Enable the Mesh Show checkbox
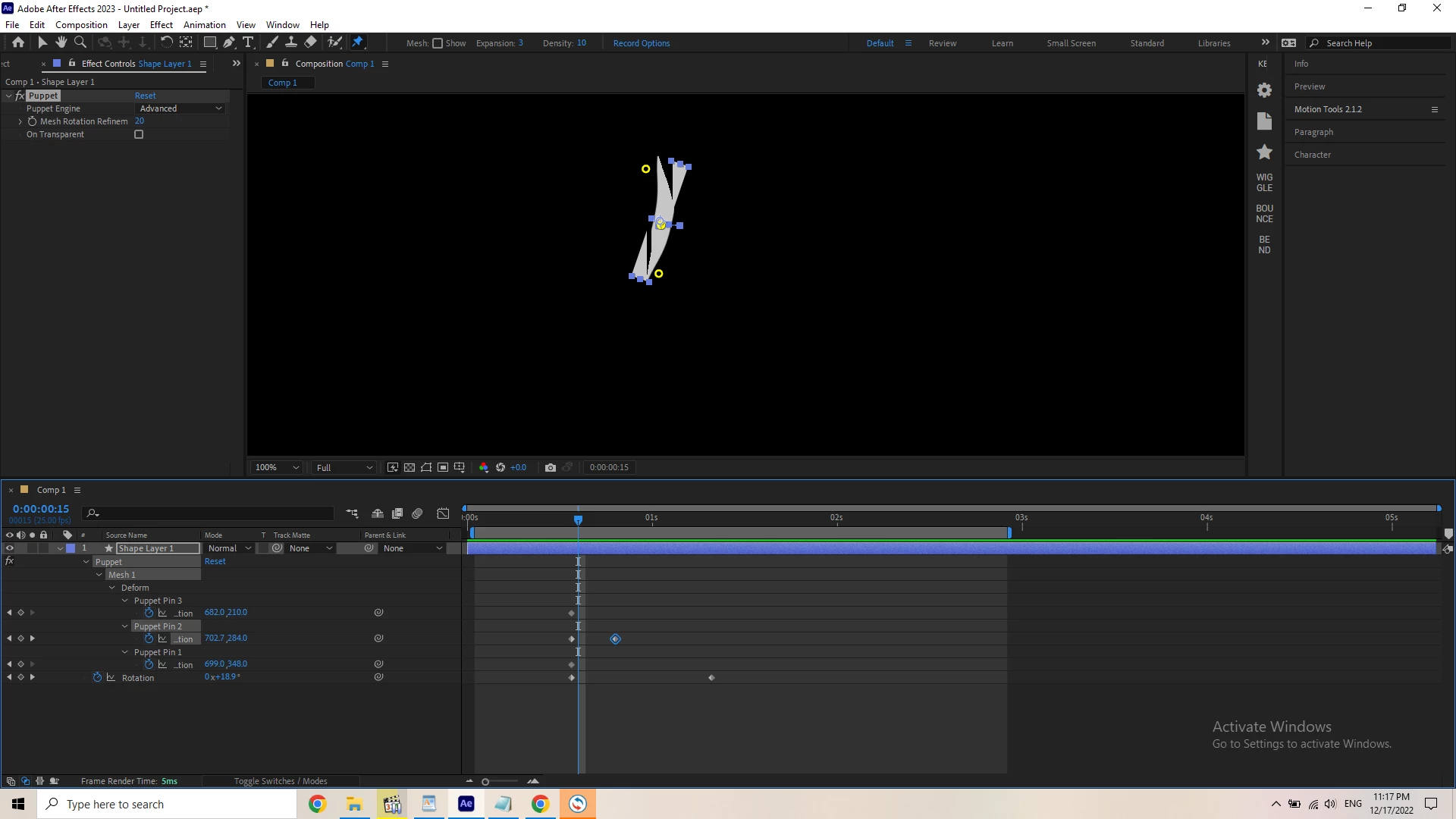This screenshot has width=1456, height=819. click(x=438, y=43)
